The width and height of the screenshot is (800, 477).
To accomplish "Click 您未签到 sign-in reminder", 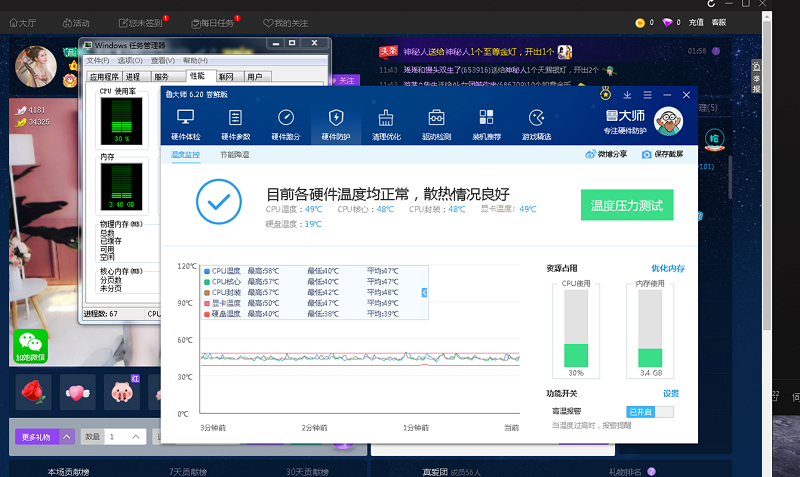I will (x=140, y=23).
